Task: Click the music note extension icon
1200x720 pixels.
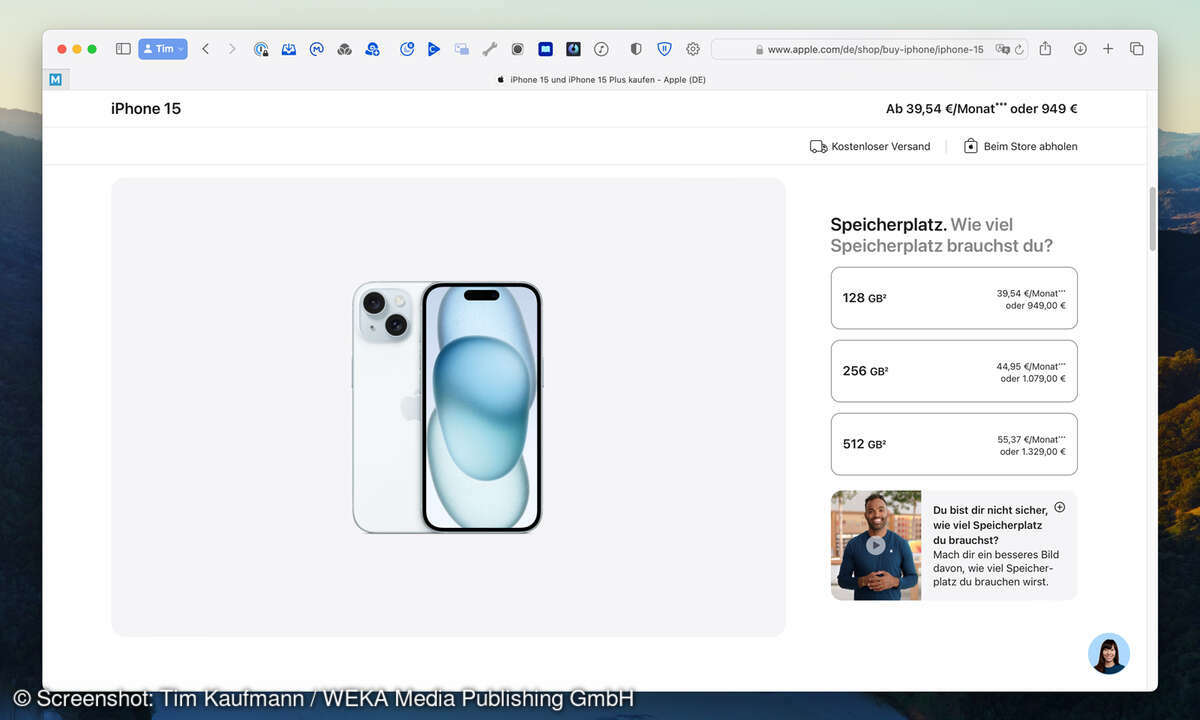Action: click(x=601, y=49)
